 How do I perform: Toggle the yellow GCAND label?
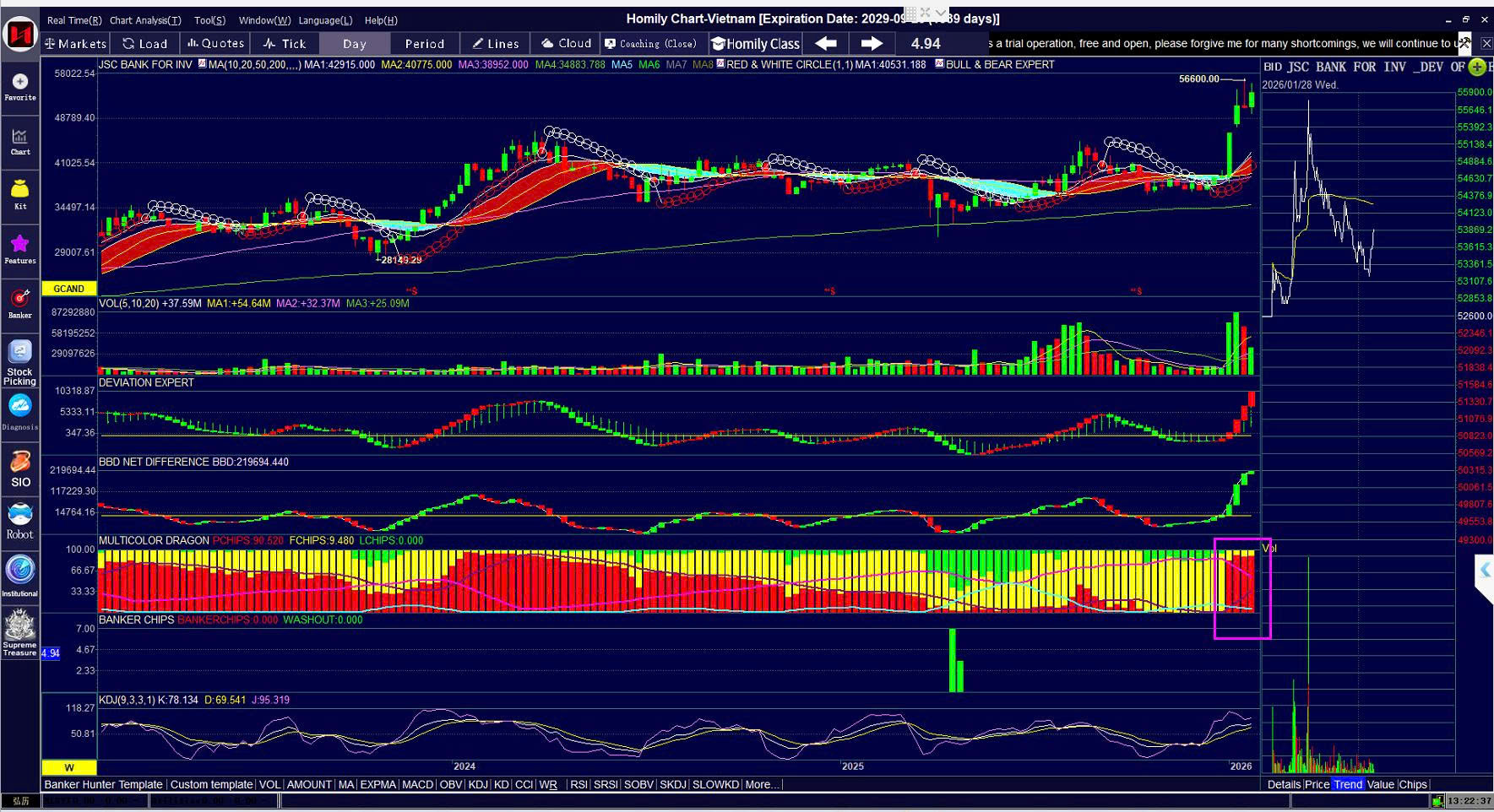[x=68, y=289]
